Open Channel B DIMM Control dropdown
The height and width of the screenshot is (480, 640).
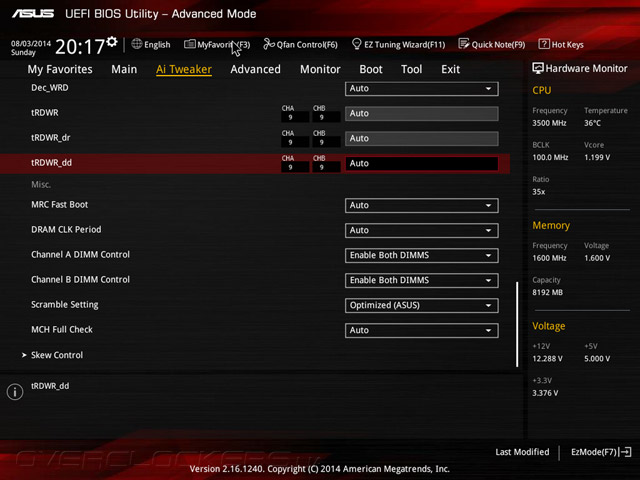(x=422, y=280)
